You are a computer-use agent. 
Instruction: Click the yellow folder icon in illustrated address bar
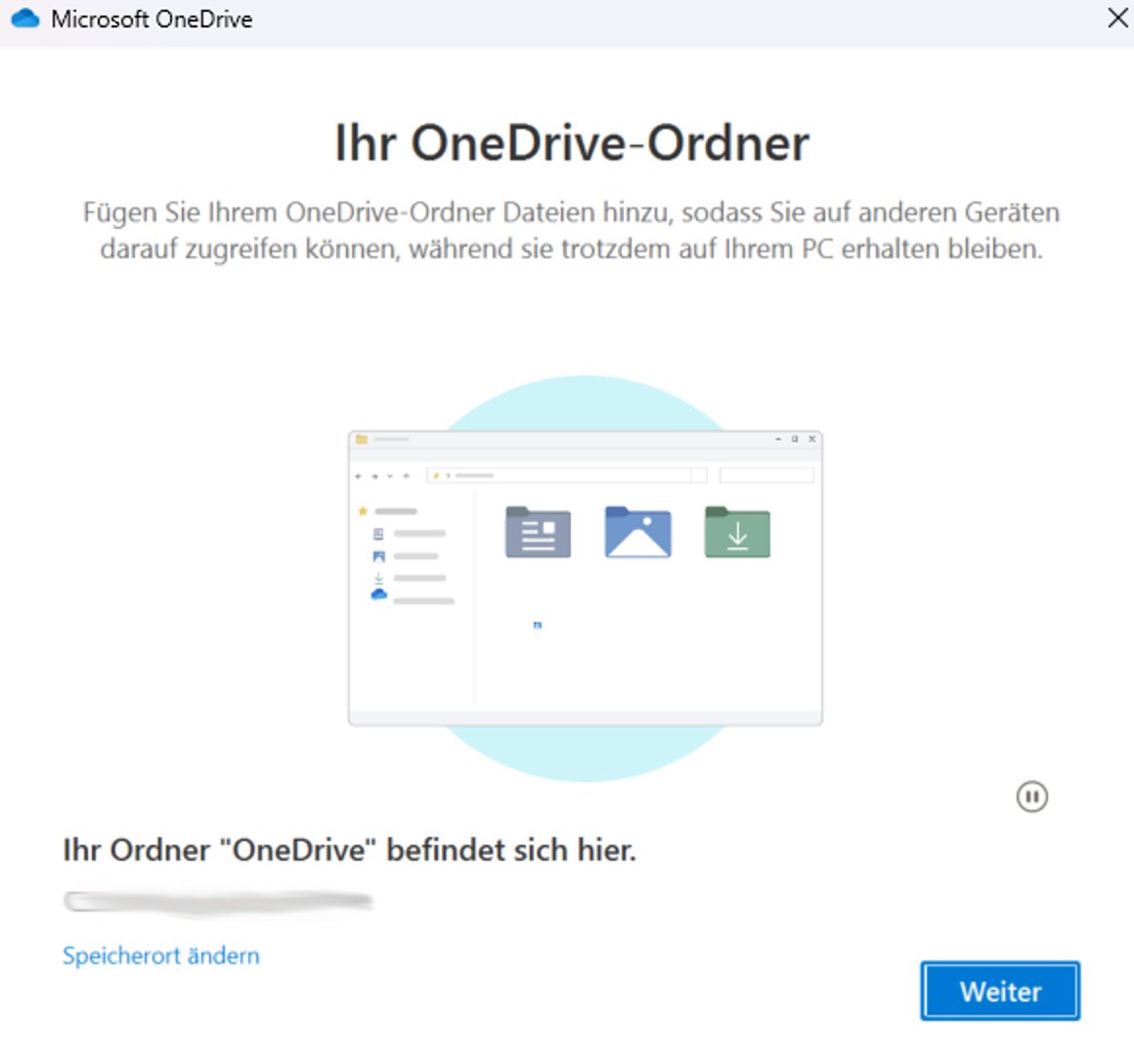[x=435, y=474]
